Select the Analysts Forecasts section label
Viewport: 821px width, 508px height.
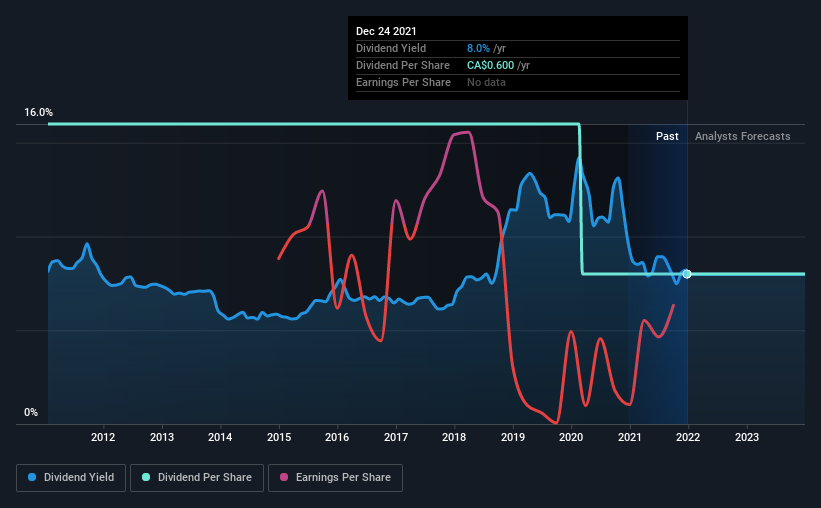point(742,136)
